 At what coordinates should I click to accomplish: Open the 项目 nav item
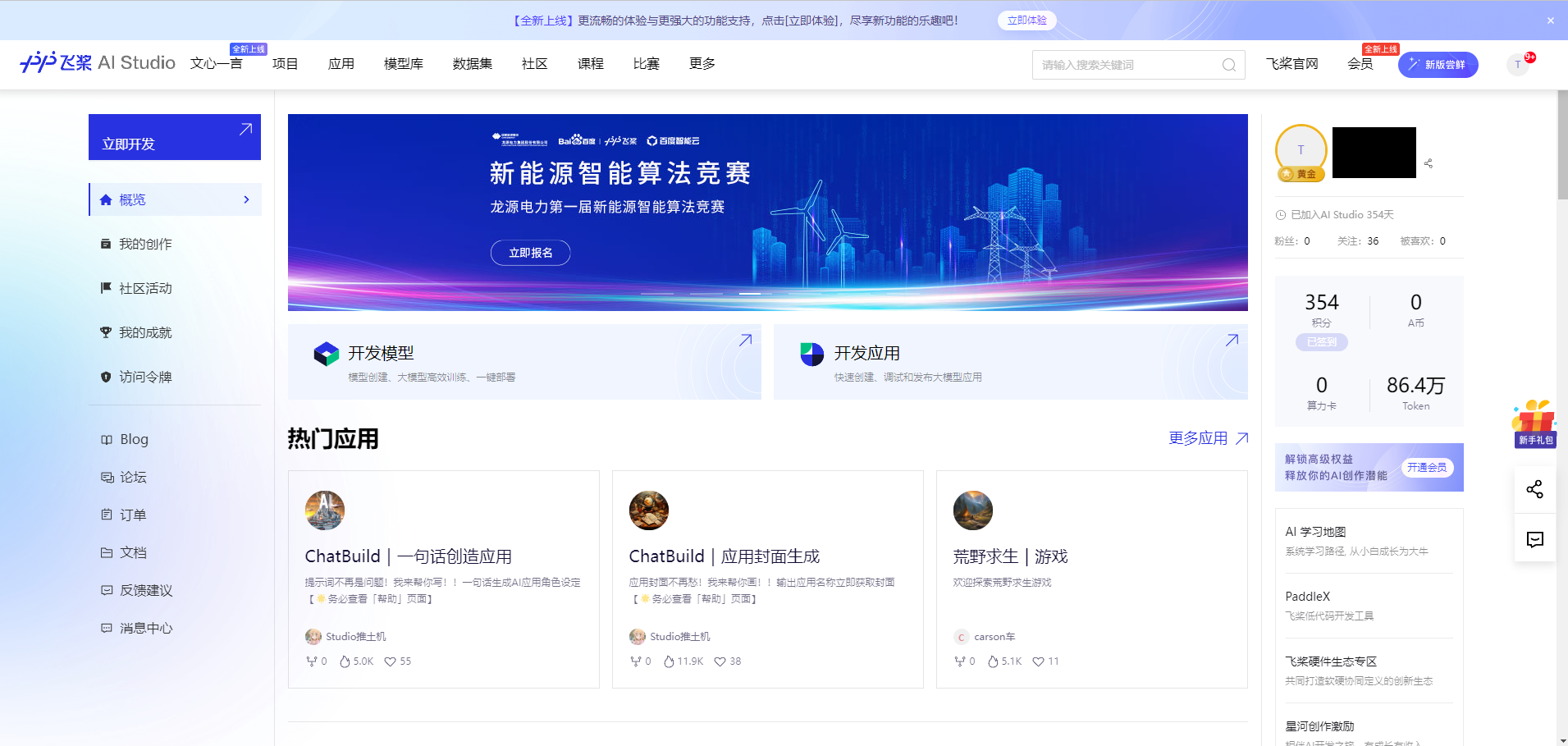286,63
